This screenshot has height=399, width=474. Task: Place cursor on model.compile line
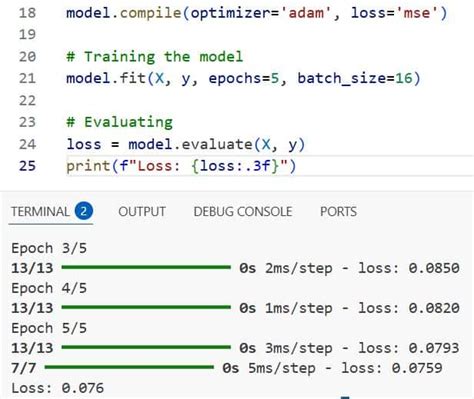point(257,13)
